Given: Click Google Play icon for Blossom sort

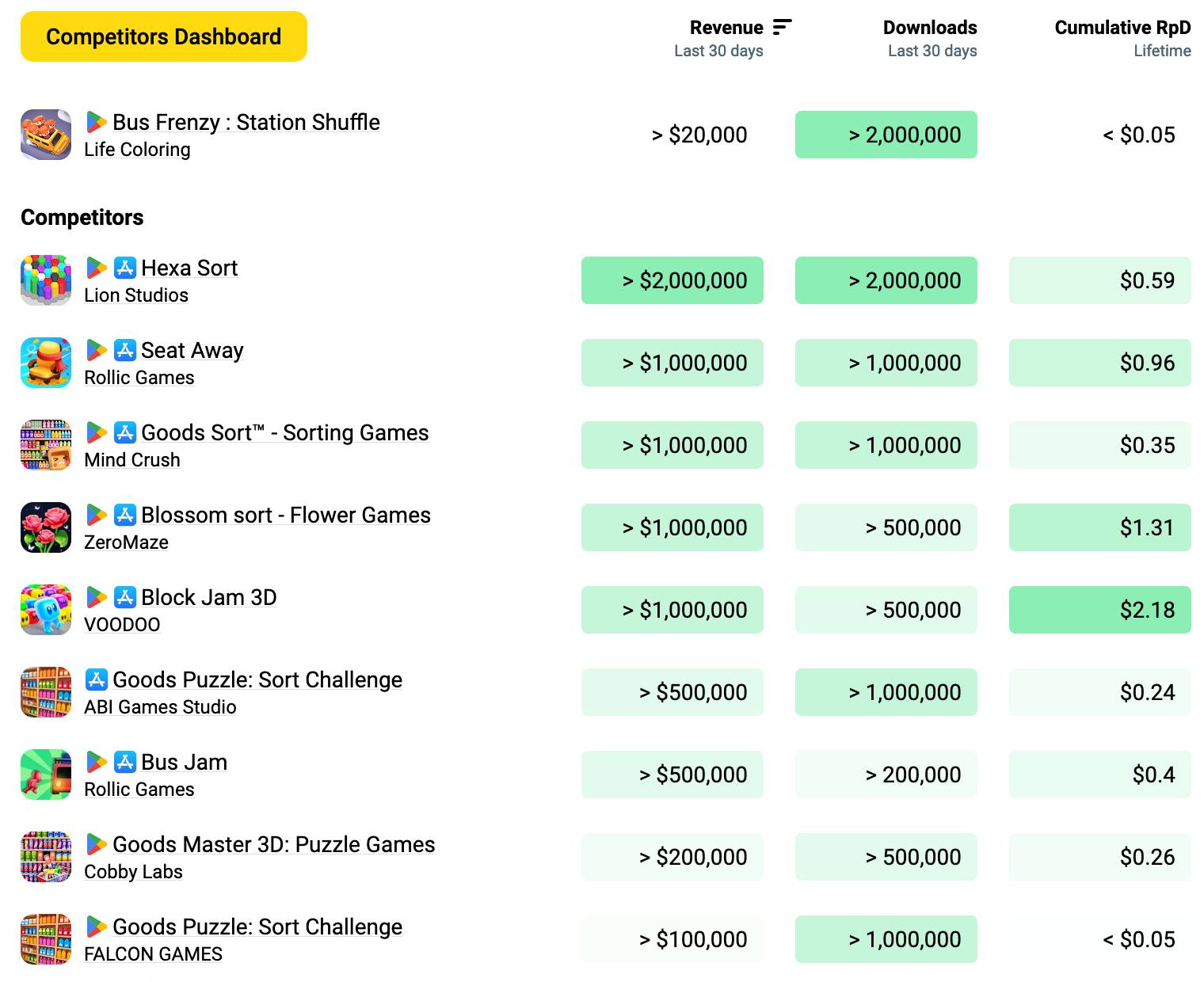Looking at the screenshot, I should (x=97, y=515).
